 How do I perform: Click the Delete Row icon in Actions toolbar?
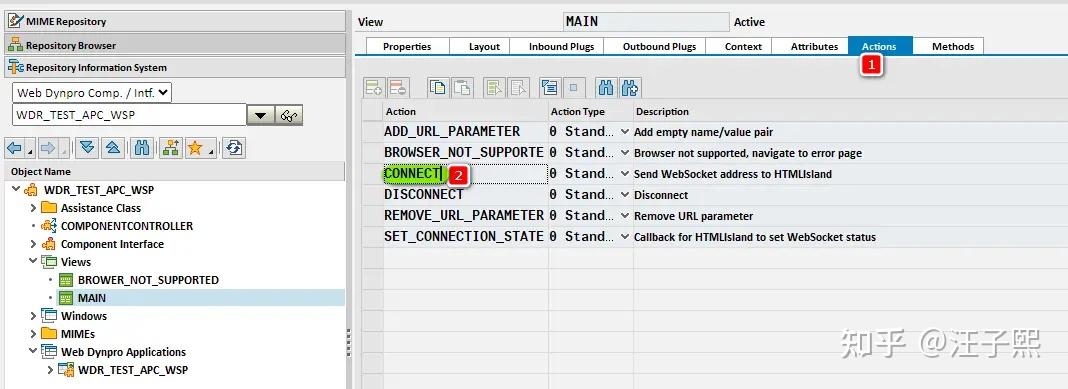pos(397,87)
